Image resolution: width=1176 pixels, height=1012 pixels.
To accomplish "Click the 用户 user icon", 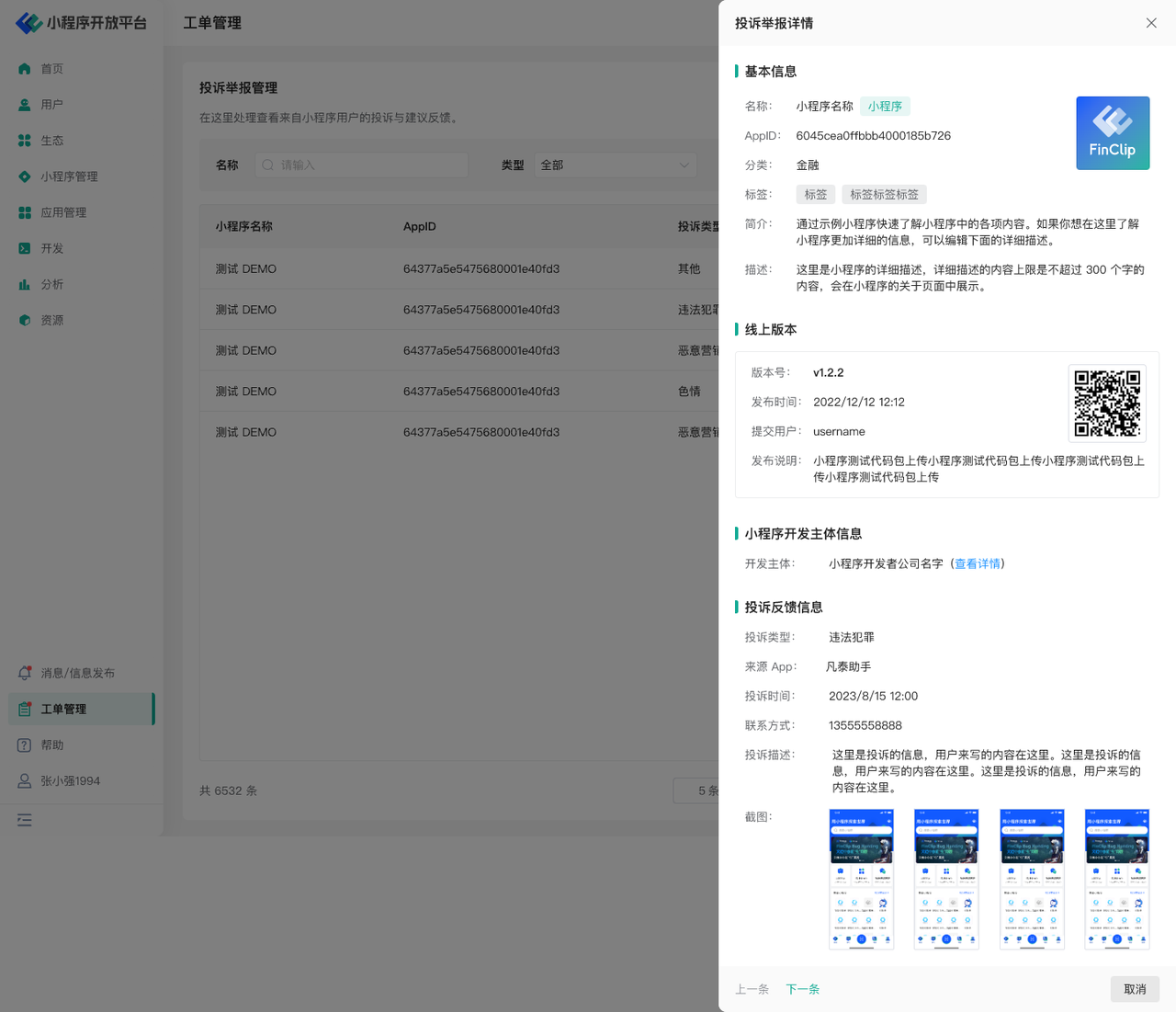I will point(25,105).
